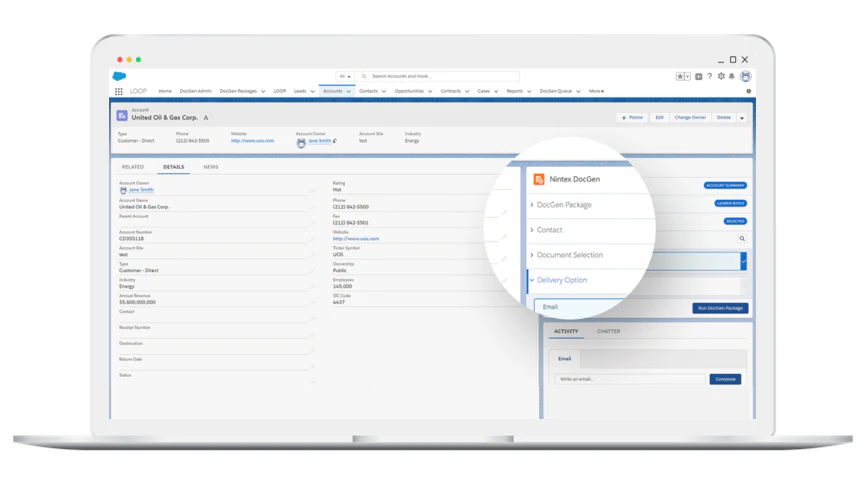Click the 'Search Accounts and more' field
Screen dimensions: 865x483
point(439,77)
